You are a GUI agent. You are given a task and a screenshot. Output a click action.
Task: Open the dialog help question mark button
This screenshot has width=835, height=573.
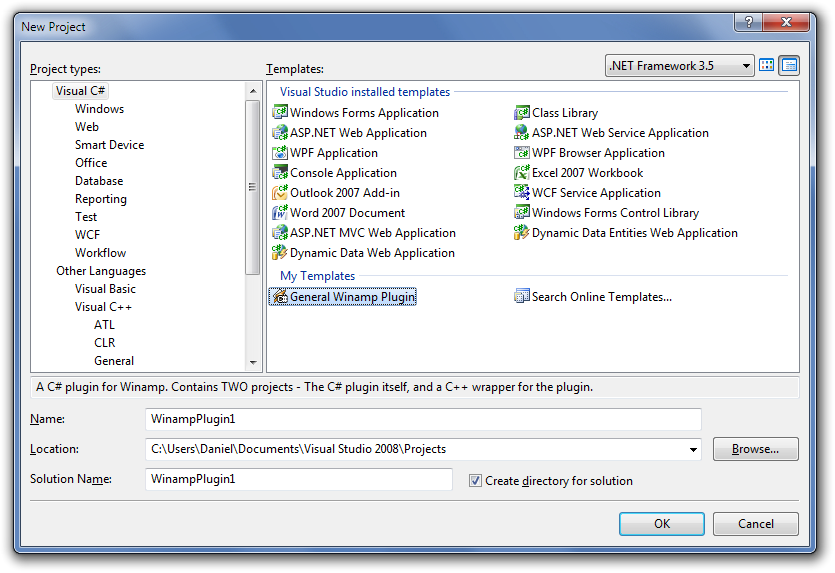pyautogui.click(x=748, y=22)
